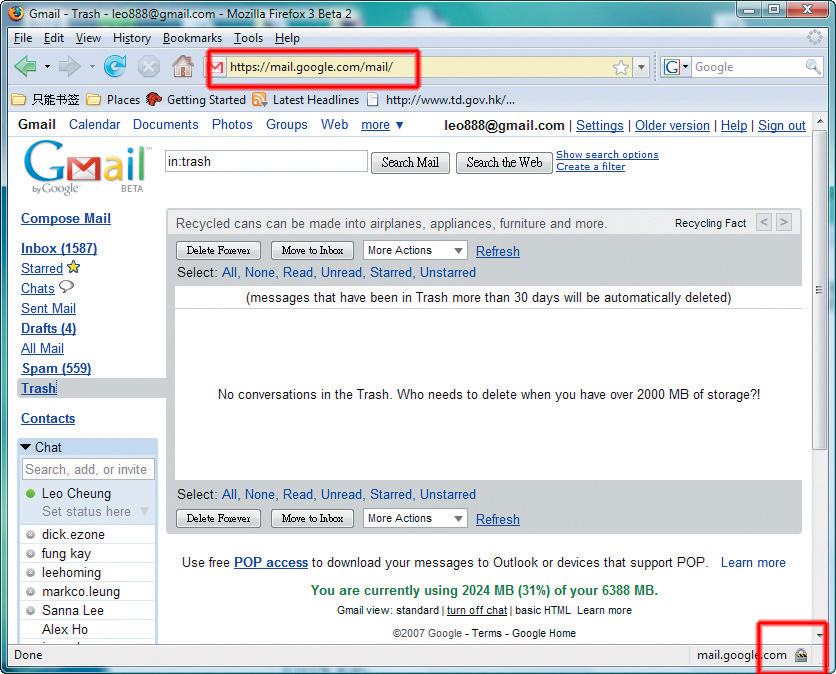The width and height of the screenshot is (836, 674).
Task: Open the td.gov.hk bookmark
Action: click(x=442, y=100)
